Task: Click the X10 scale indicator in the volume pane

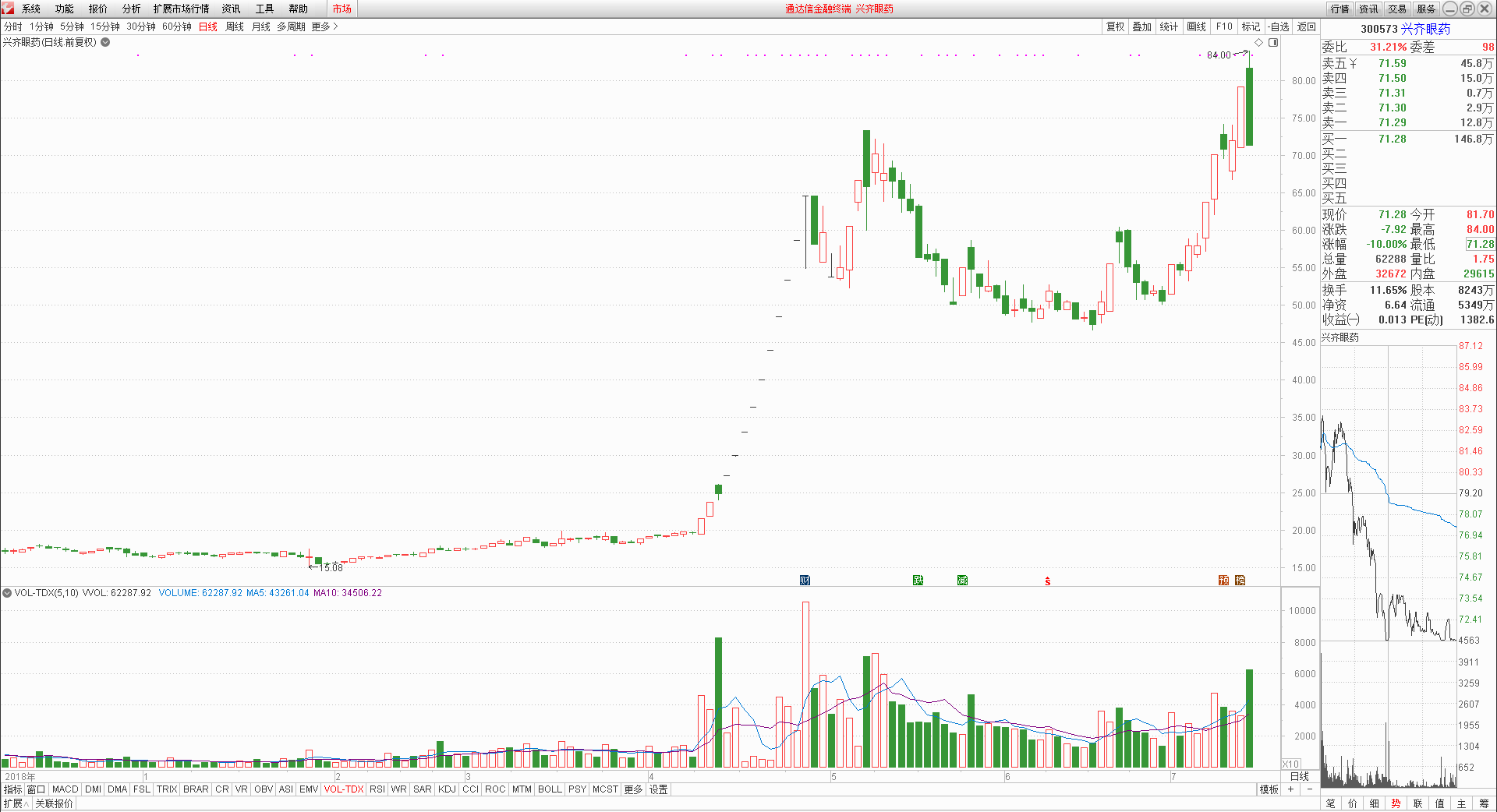Action: pyautogui.click(x=1290, y=764)
